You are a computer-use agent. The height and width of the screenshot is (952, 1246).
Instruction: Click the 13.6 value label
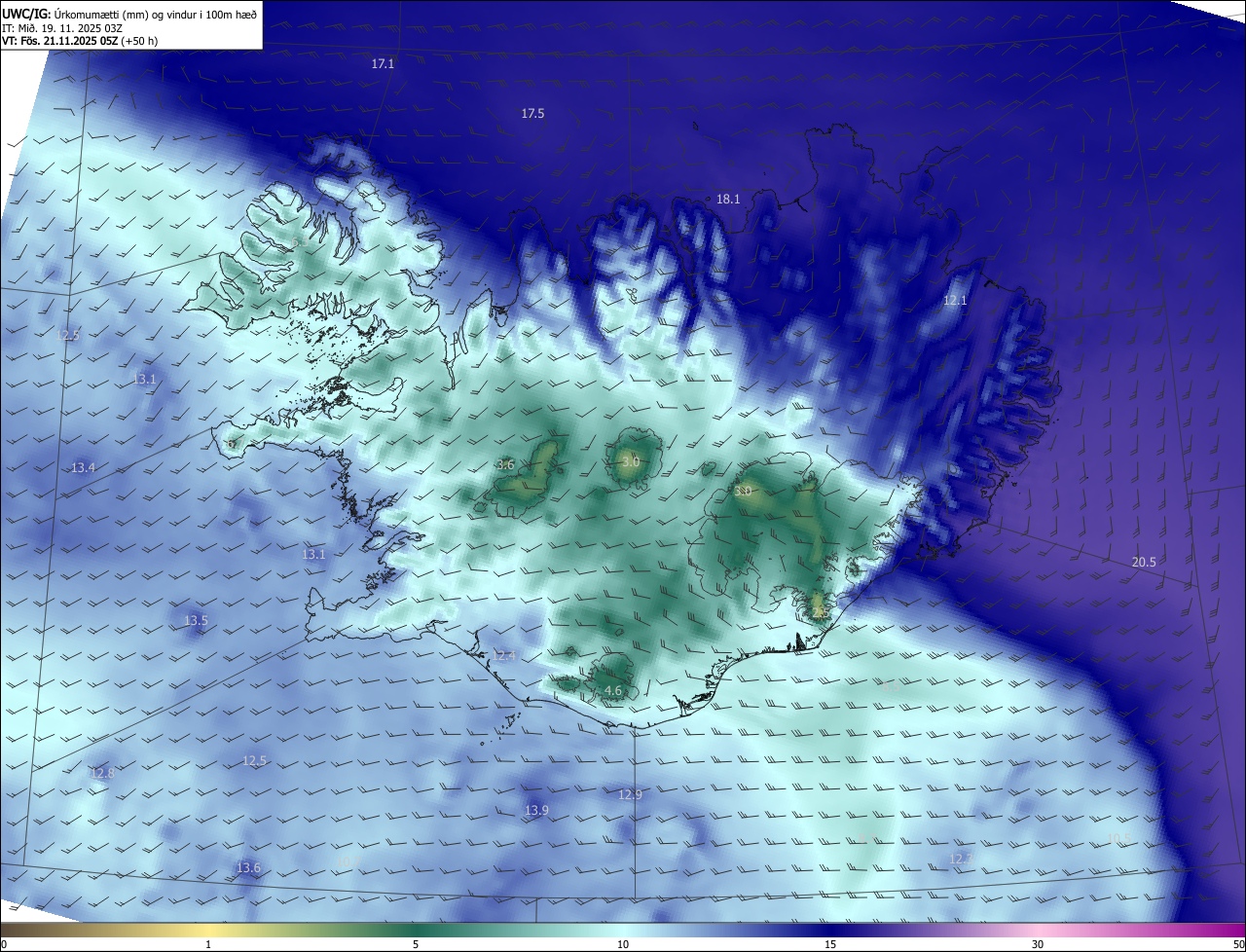pos(248,867)
